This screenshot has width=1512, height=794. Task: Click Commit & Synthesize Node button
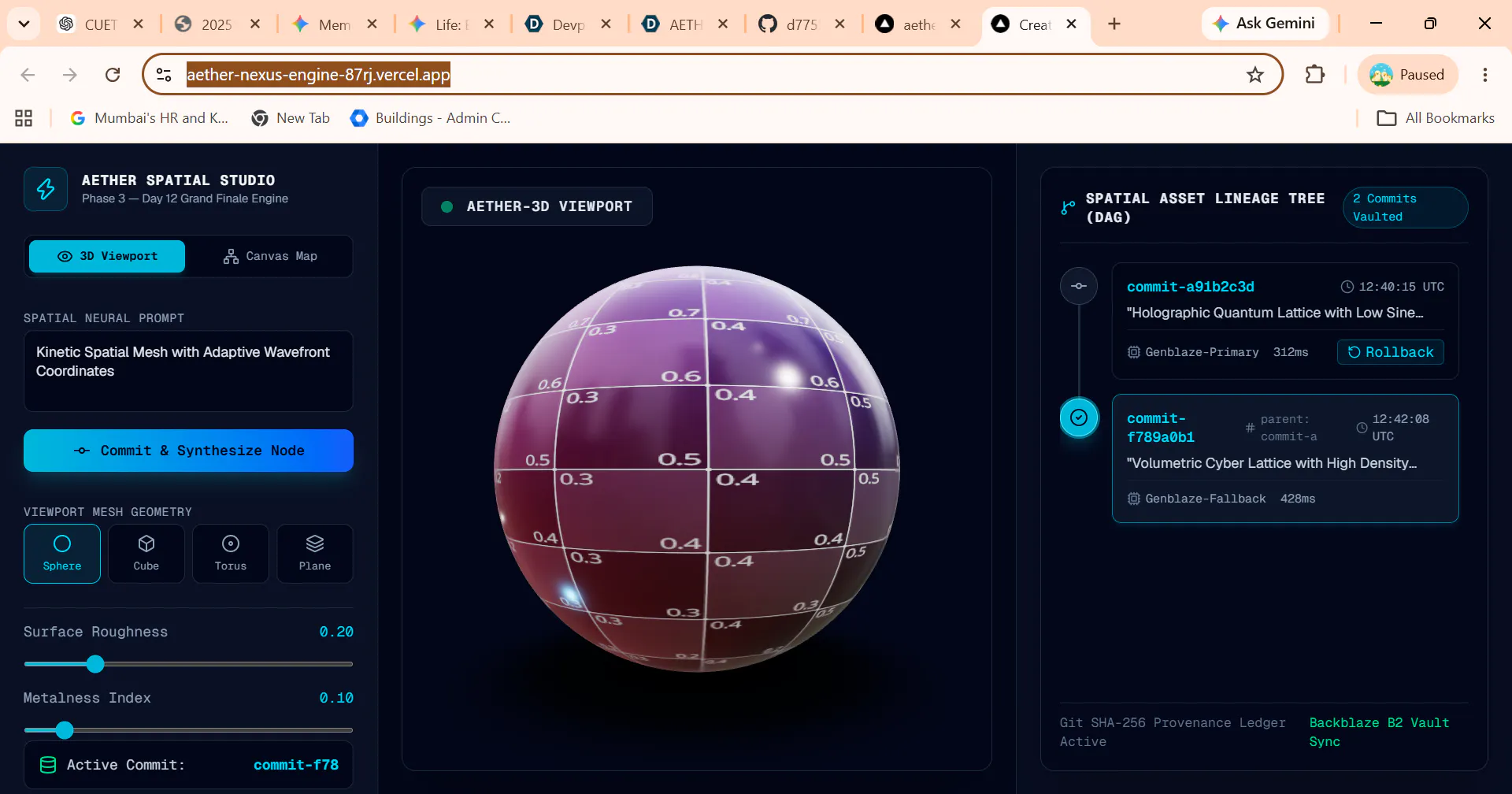click(188, 451)
